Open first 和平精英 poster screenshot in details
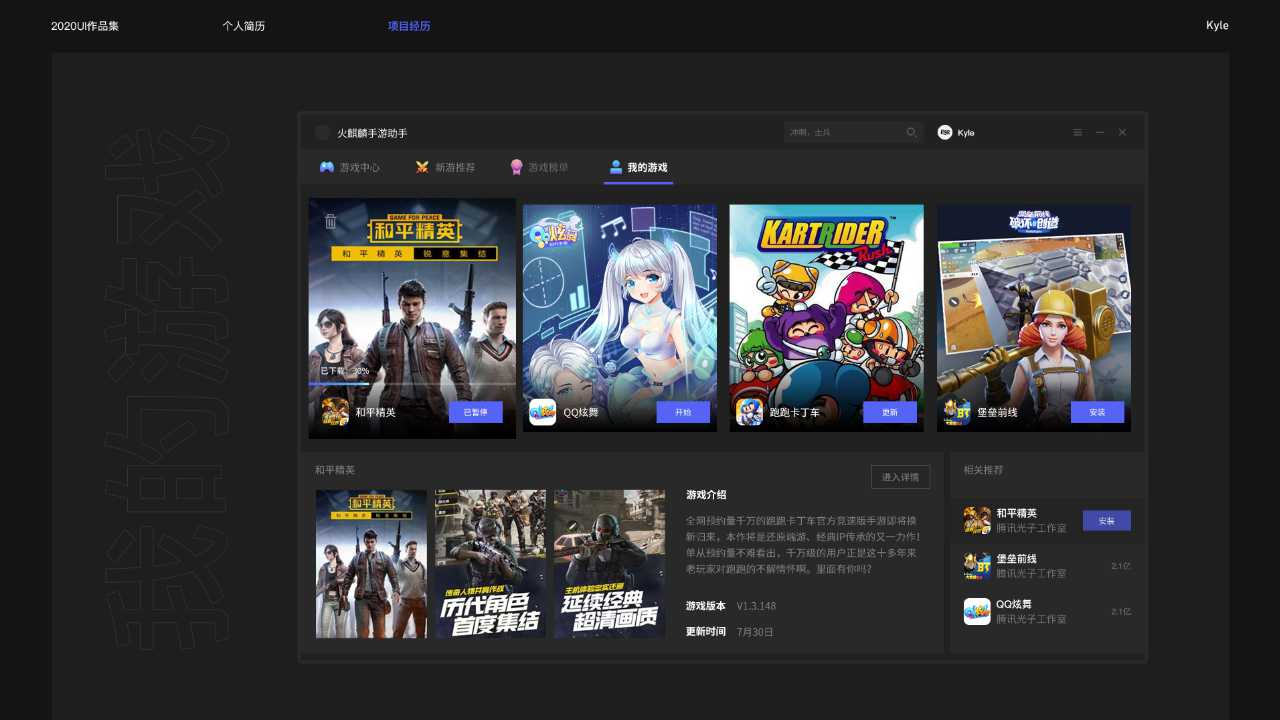Image resolution: width=1280 pixels, height=720 pixels. point(371,564)
